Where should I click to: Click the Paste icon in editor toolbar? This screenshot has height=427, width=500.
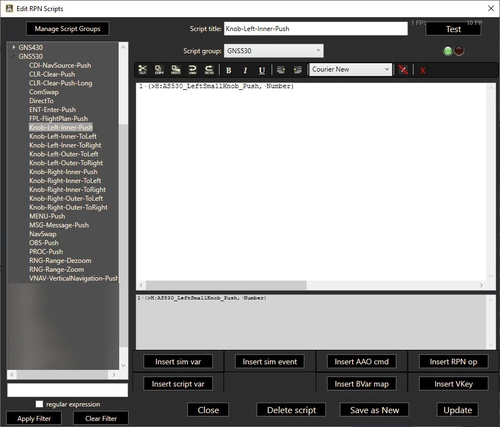(176, 69)
